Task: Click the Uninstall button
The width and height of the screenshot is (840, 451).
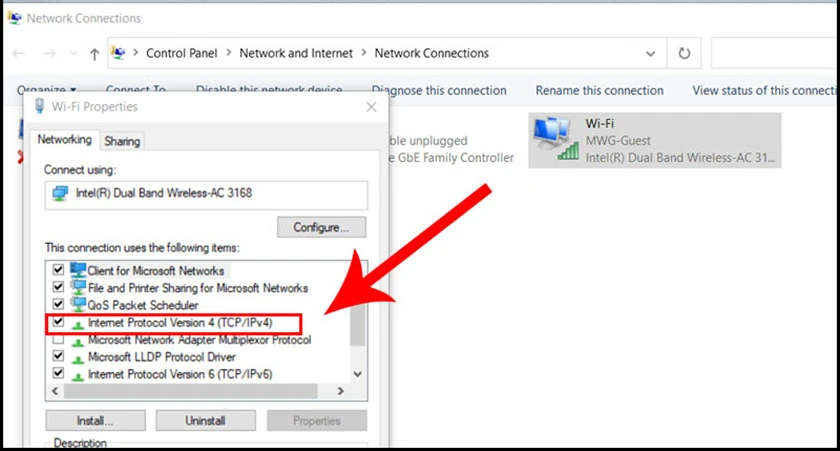Action: point(206,420)
